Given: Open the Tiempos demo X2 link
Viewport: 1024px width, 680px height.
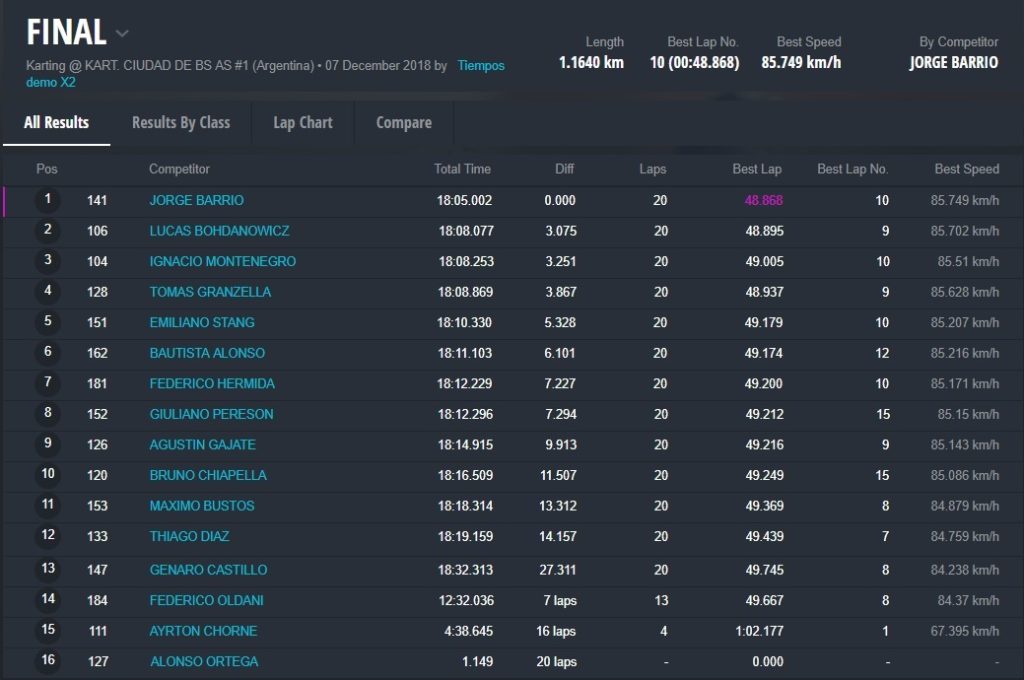Looking at the screenshot, I should pos(480,66).
